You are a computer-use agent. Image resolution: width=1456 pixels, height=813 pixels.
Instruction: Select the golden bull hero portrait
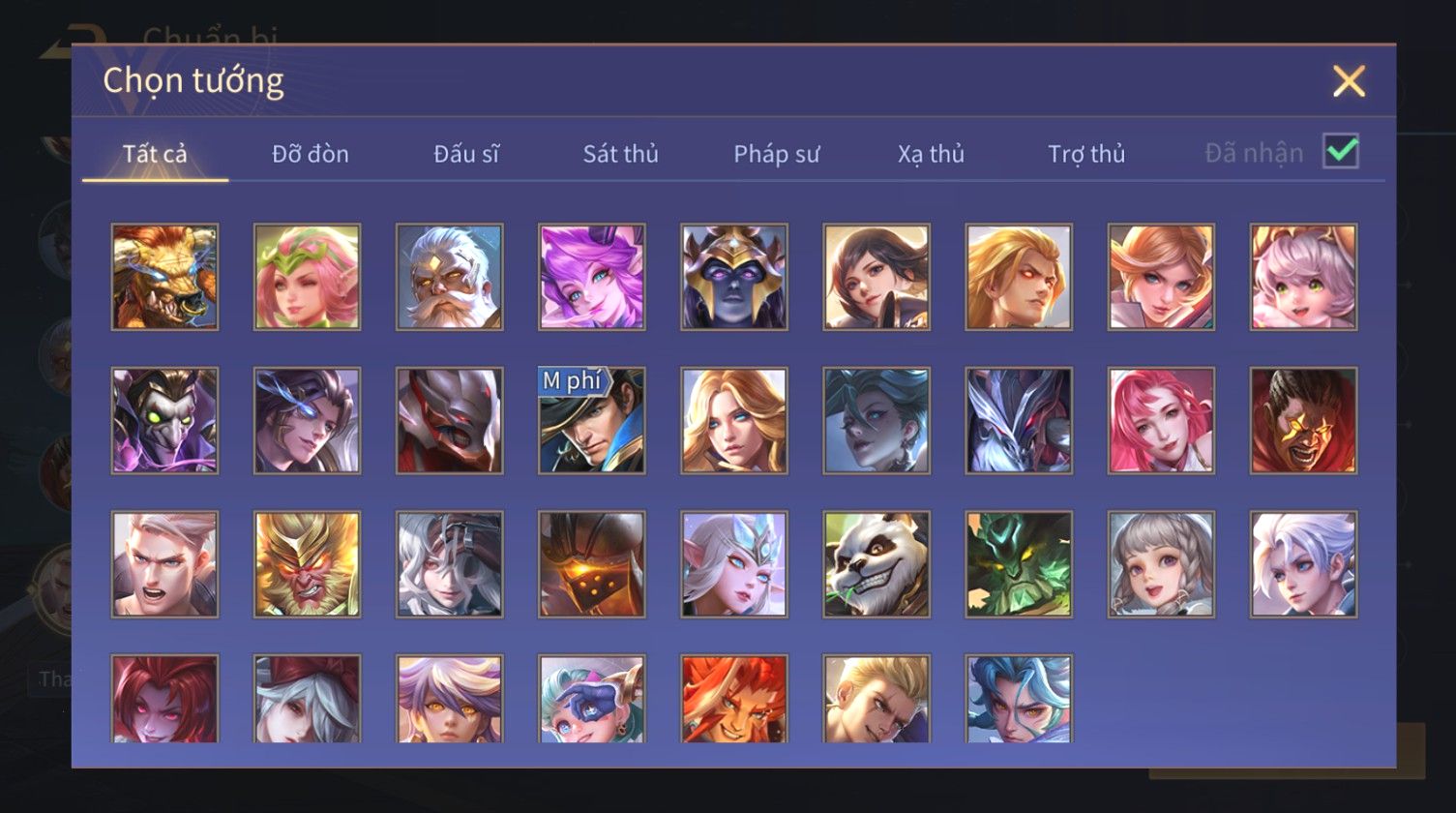tap(164, 277)
